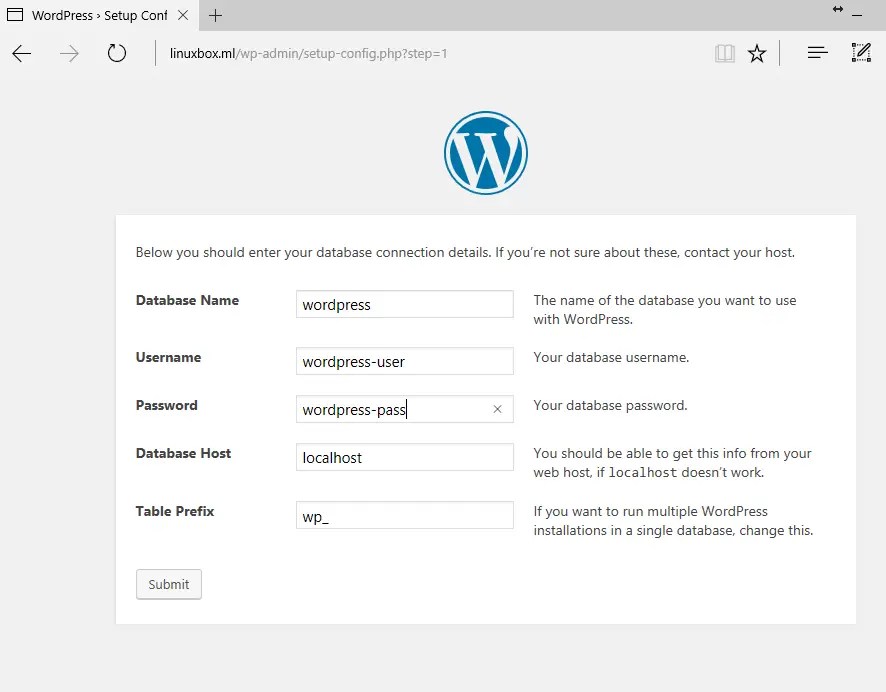Select the Username input field

(404, 361)
